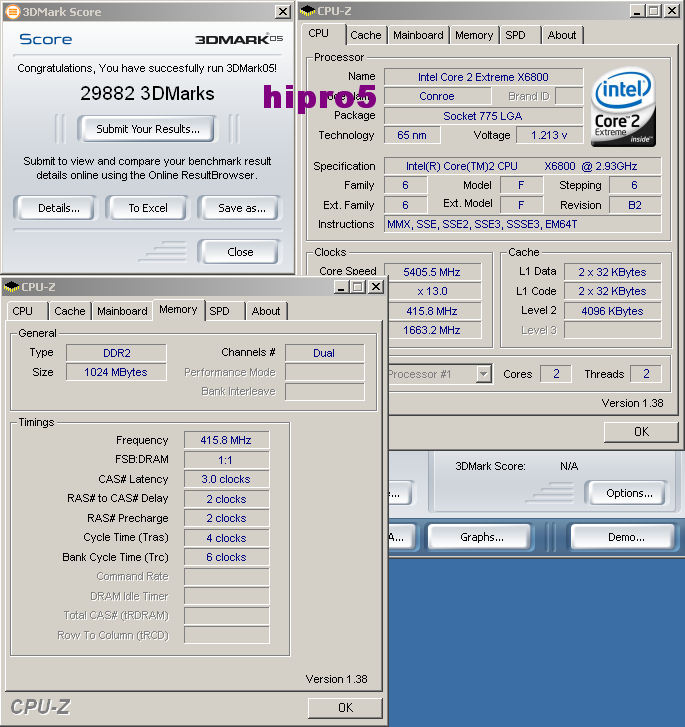Click OK in the back CPU-Z window

point(641,432)
